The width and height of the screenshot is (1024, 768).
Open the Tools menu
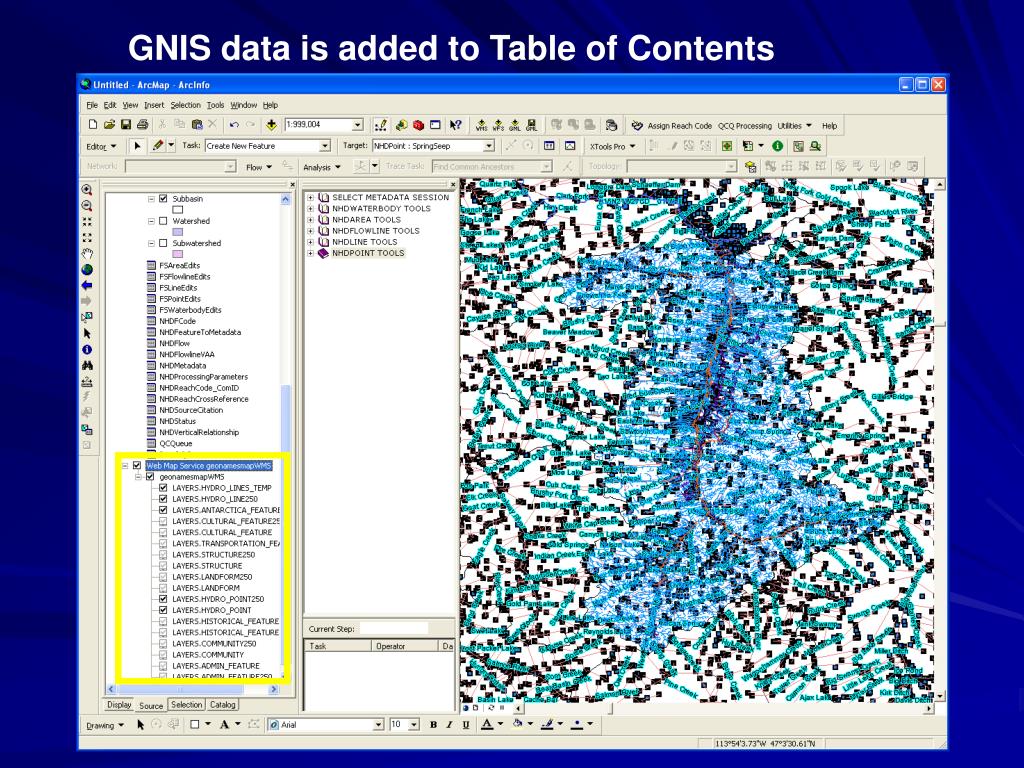pos(216,105)
